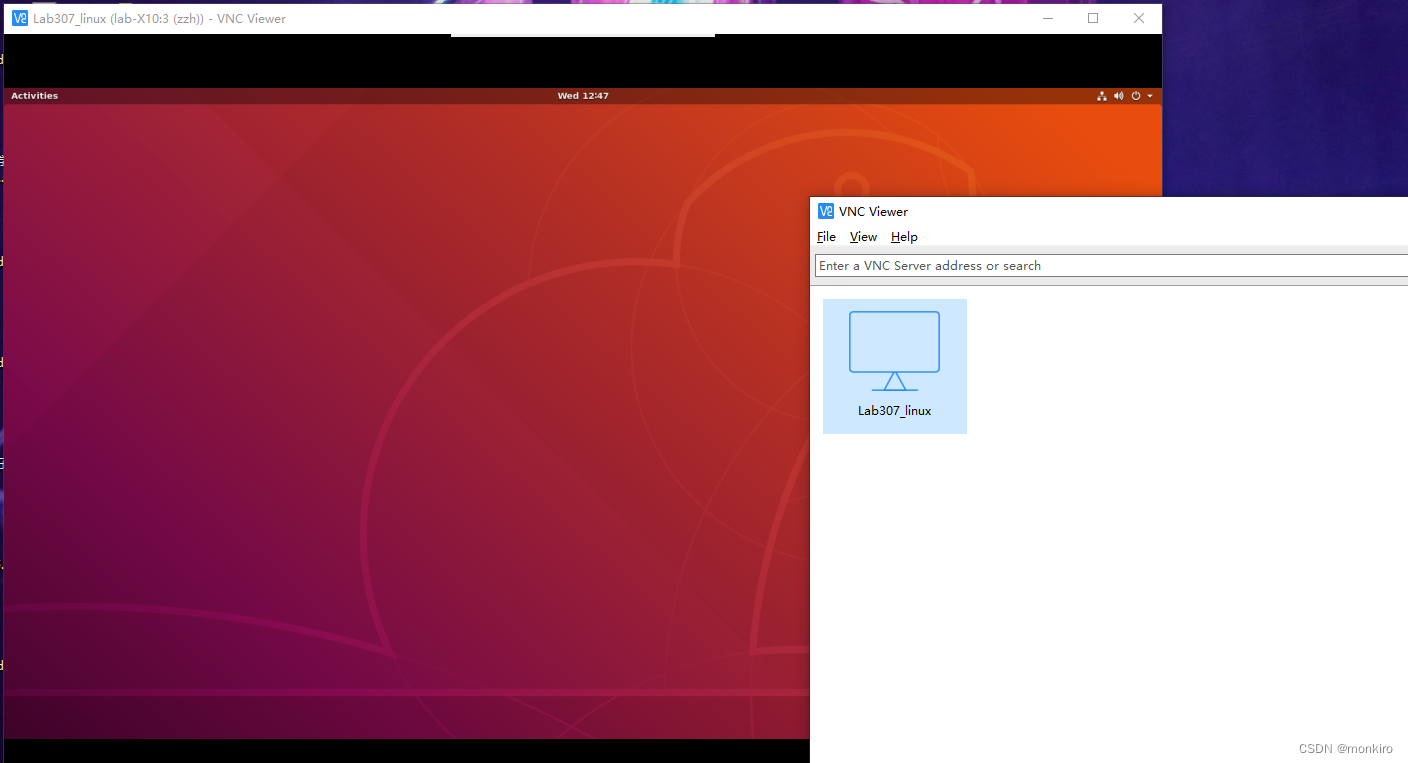Open the Help menu in VNC Viewer

[904, 237]
